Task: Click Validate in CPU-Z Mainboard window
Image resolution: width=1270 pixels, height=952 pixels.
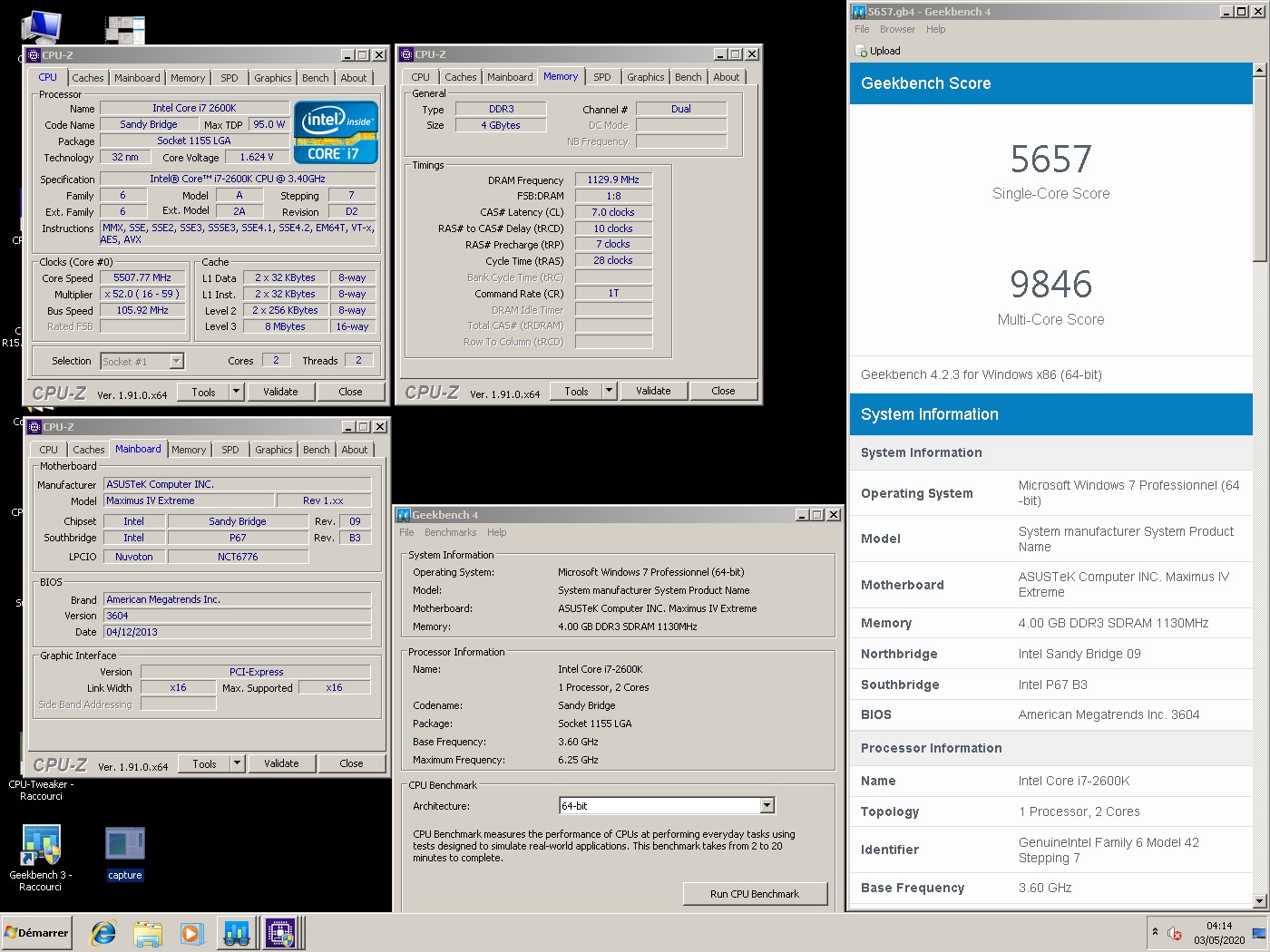Action: point(281,763)
